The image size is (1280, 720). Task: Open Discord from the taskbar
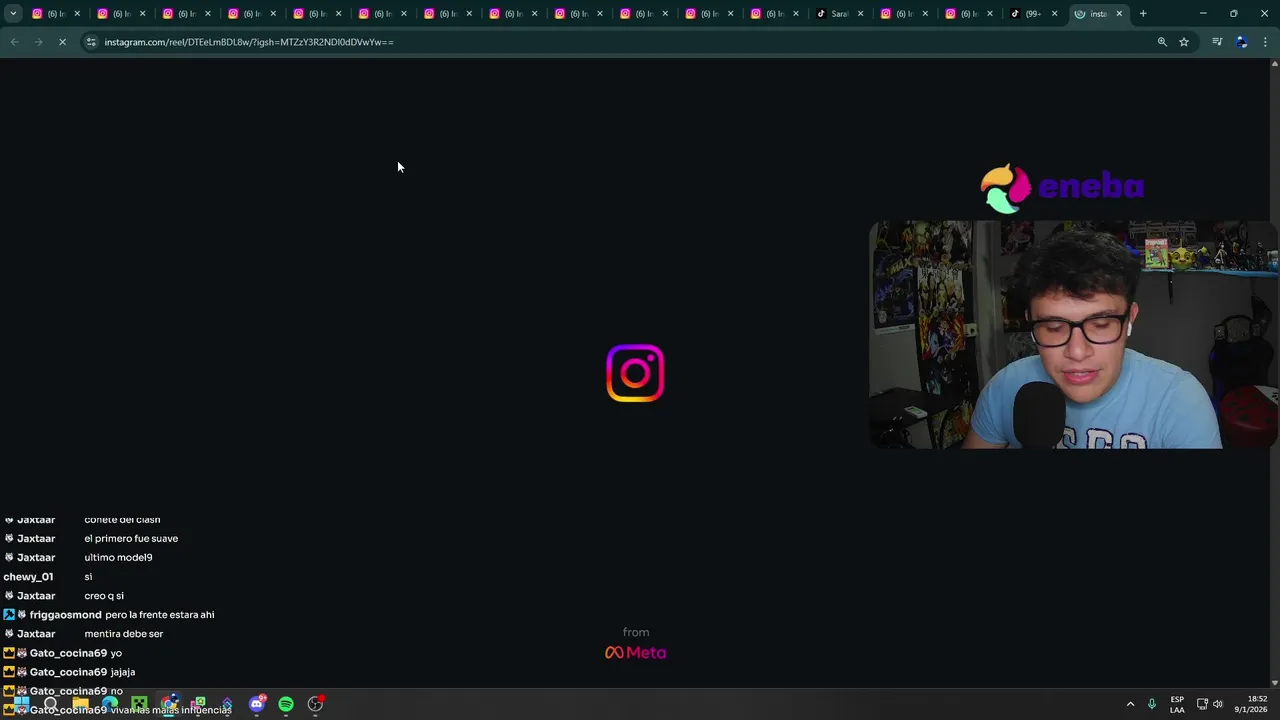tap(257, 704)
